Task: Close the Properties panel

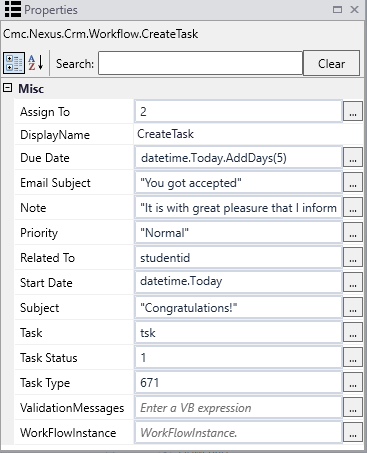Action: pos(354,10)
